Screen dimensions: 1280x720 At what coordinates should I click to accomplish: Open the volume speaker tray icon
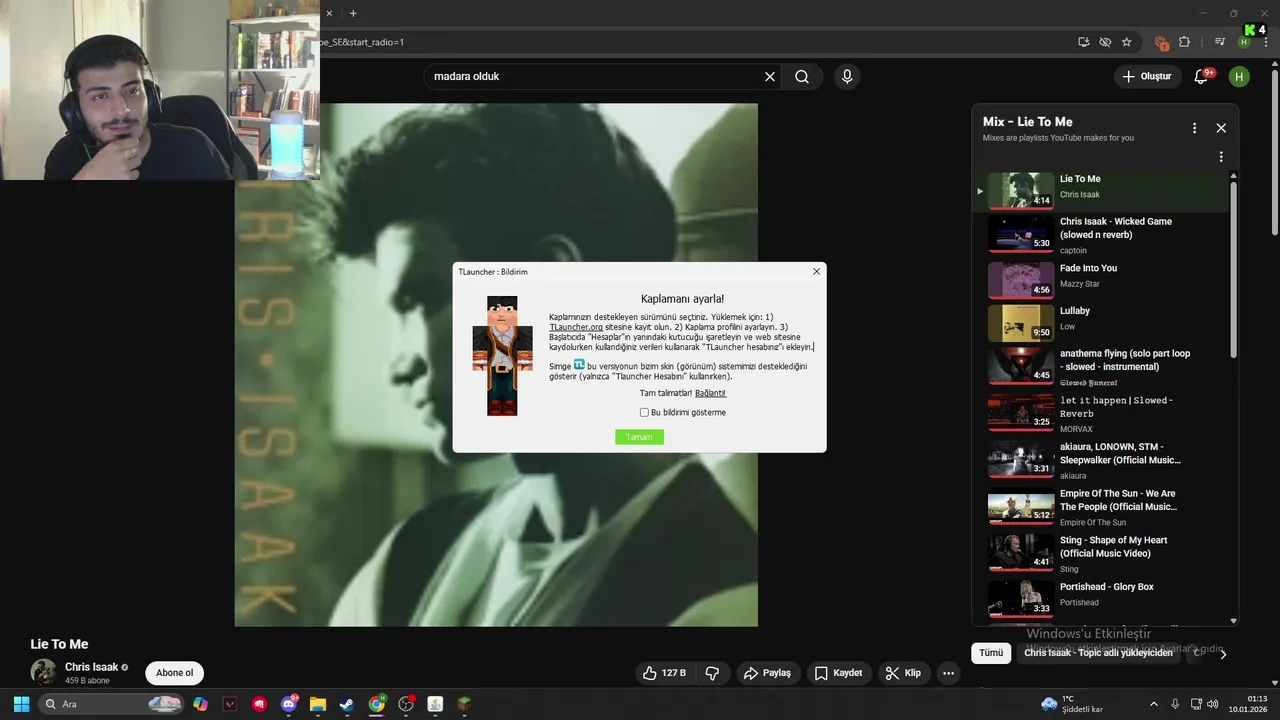(x=1212, y=704)
